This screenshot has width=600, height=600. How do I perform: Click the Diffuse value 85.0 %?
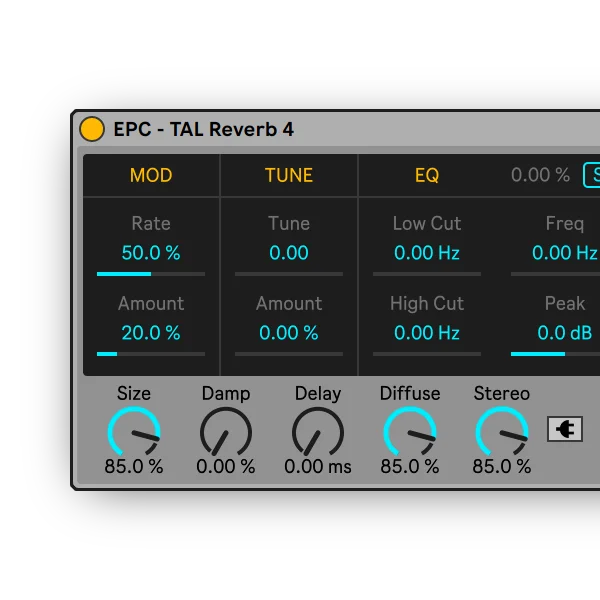coord(410,466)
